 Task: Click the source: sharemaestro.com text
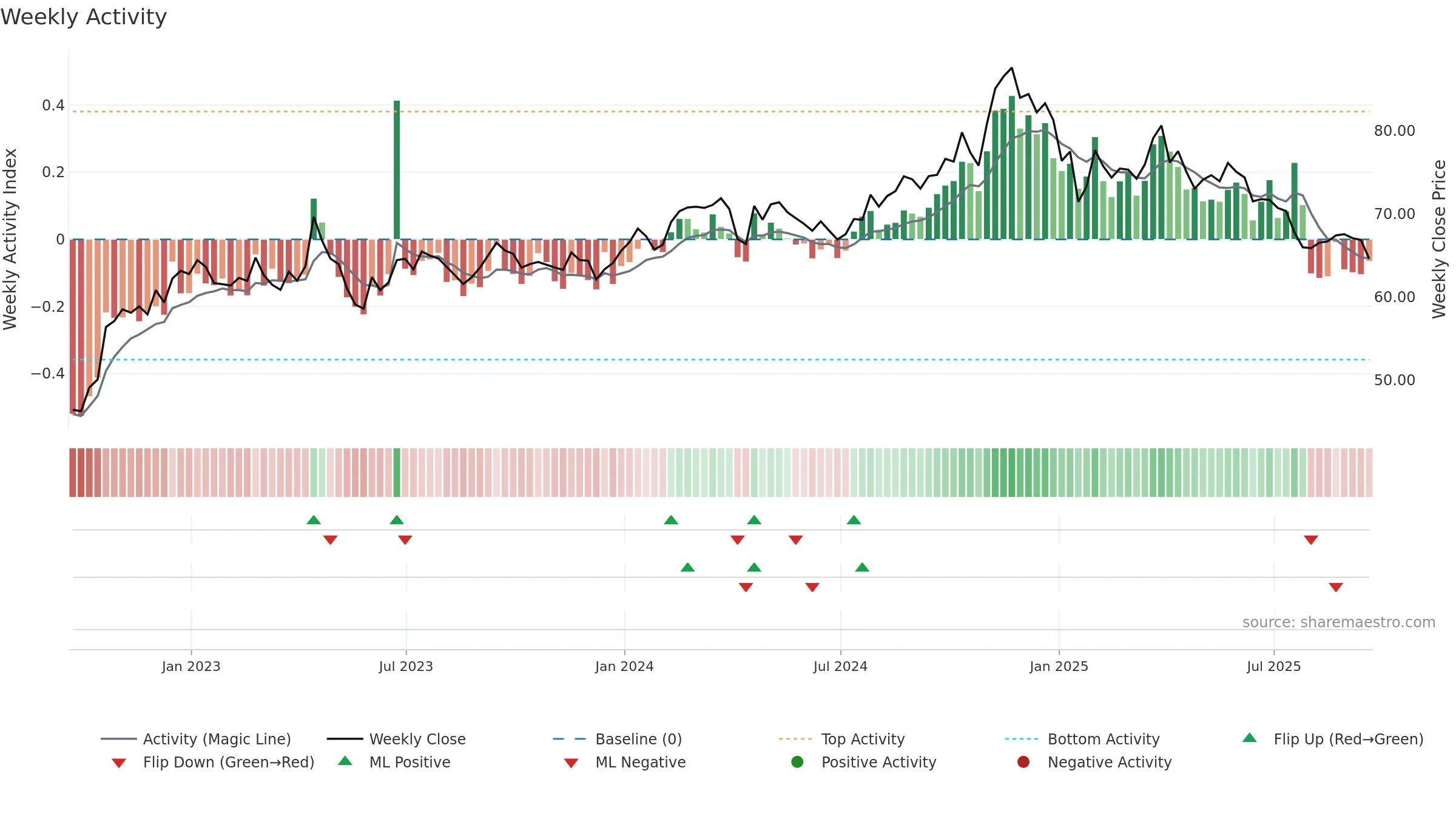tap(1339, 622)
